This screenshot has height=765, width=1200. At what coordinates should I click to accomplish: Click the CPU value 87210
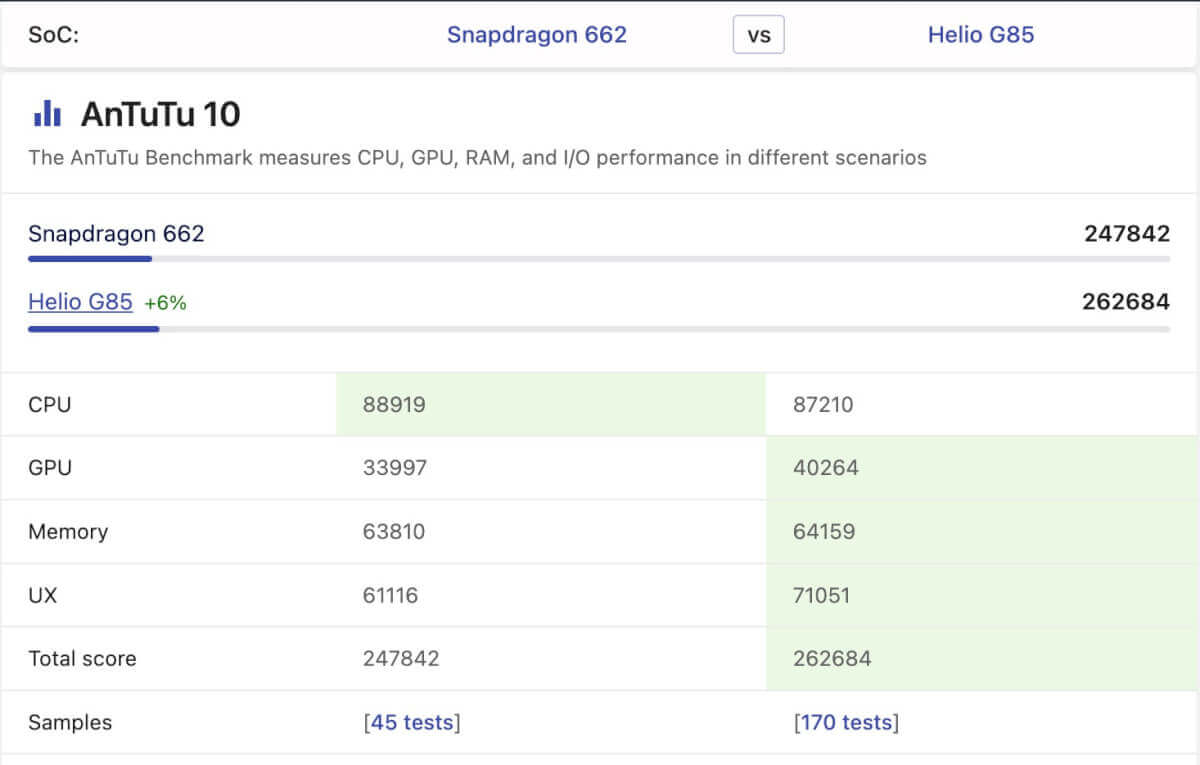point(823,405)
